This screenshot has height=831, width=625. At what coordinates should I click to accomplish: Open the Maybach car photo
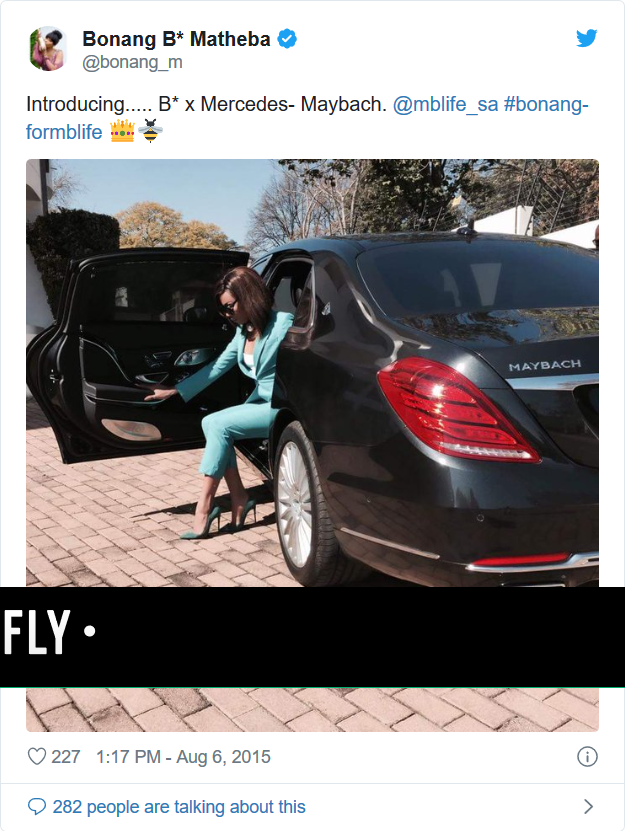(312, 373)
